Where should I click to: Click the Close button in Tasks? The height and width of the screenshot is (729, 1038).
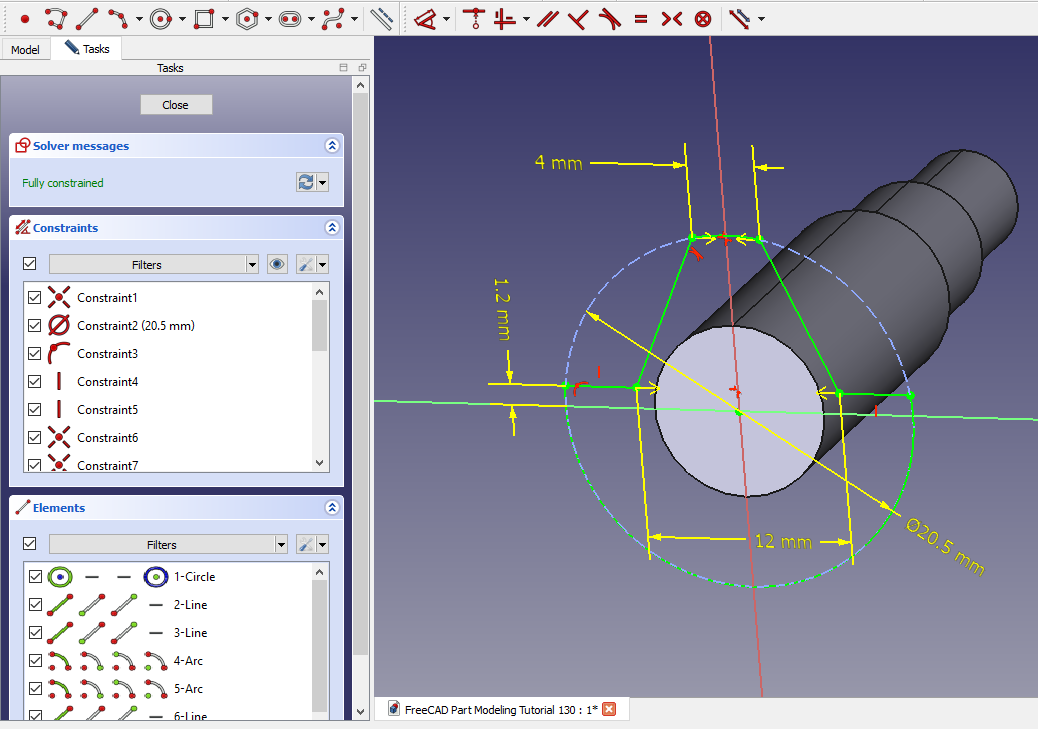176,105
